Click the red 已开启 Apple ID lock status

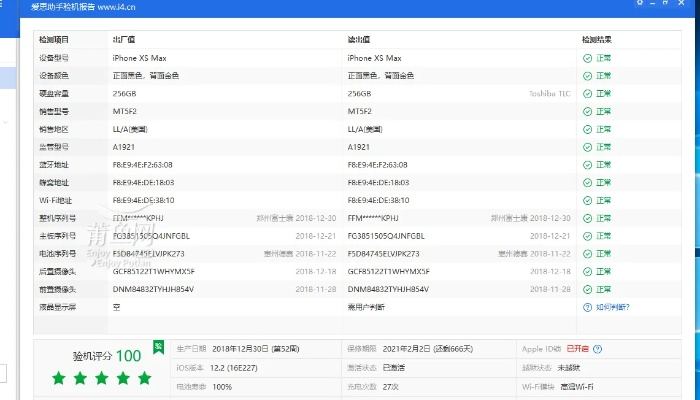click(x=578, y=349)
